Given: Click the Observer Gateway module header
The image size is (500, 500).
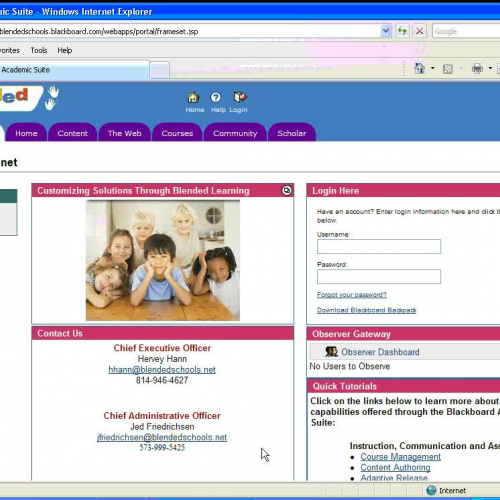Looking at the screenshot, I should coord(403,334).
